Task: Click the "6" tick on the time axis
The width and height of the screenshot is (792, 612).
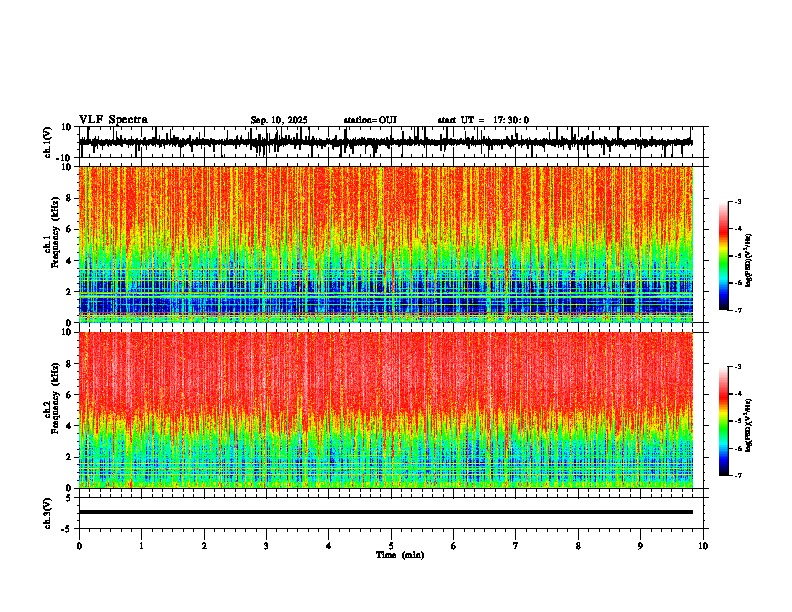Action: click(454, 546)
